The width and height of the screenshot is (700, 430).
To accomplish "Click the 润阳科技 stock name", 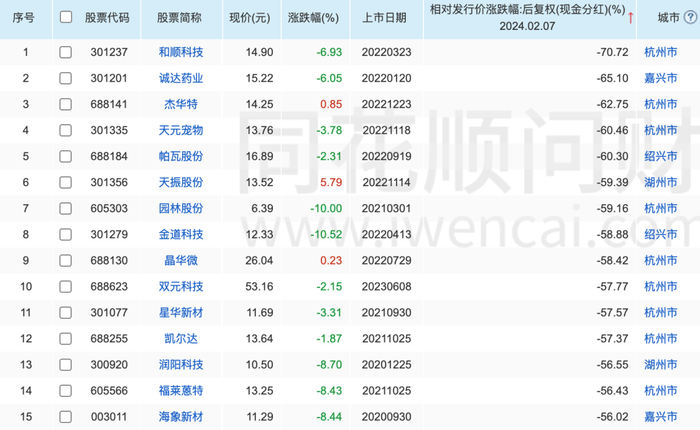I will 181,365.
